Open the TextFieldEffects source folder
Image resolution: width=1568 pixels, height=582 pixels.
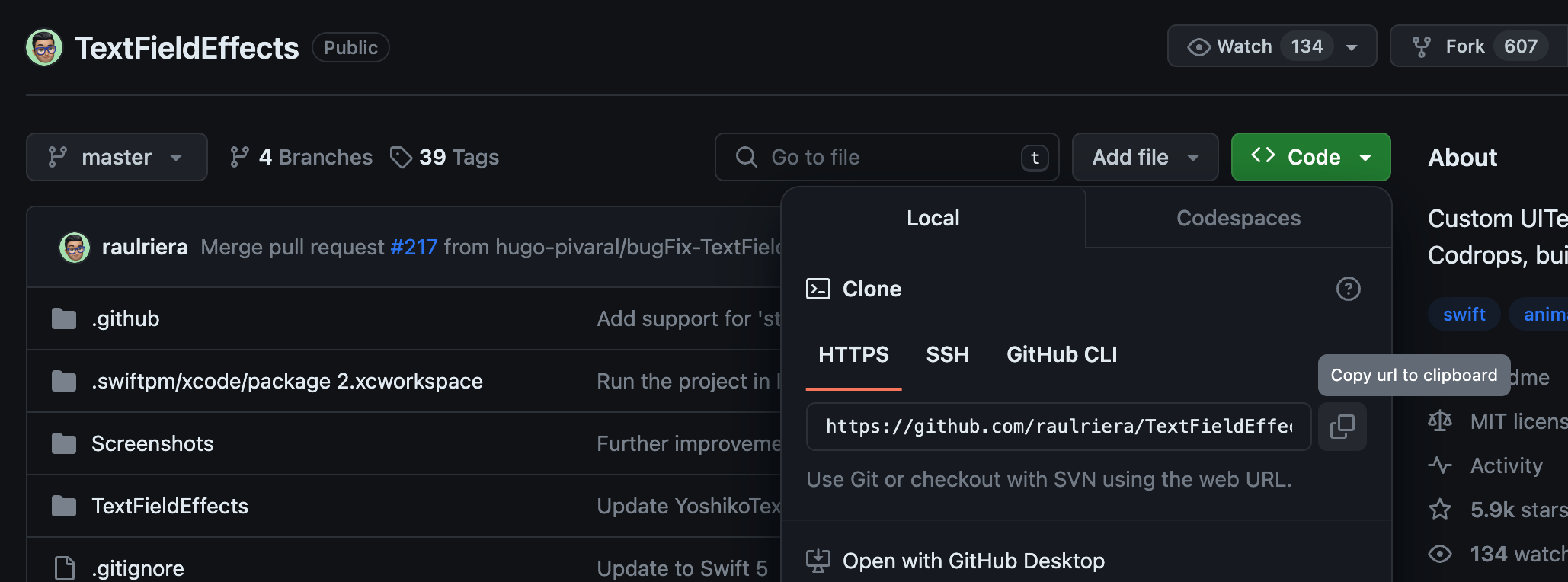[x=170, y=506]
